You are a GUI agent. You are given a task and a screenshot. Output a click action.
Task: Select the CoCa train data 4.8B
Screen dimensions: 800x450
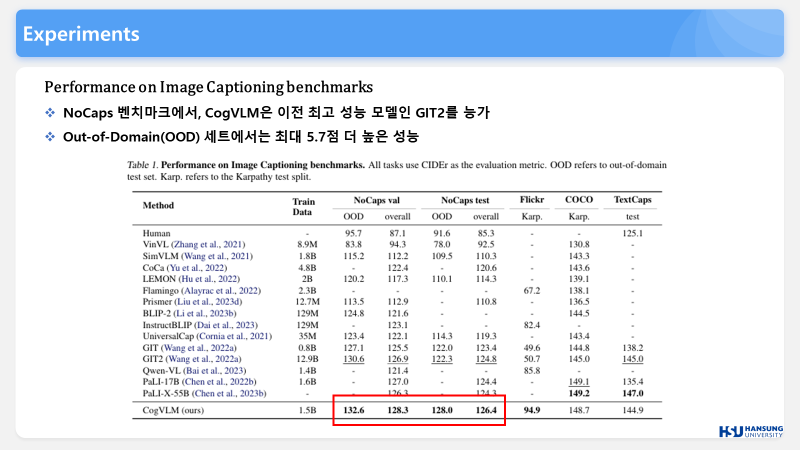click(x=307, y=268)
